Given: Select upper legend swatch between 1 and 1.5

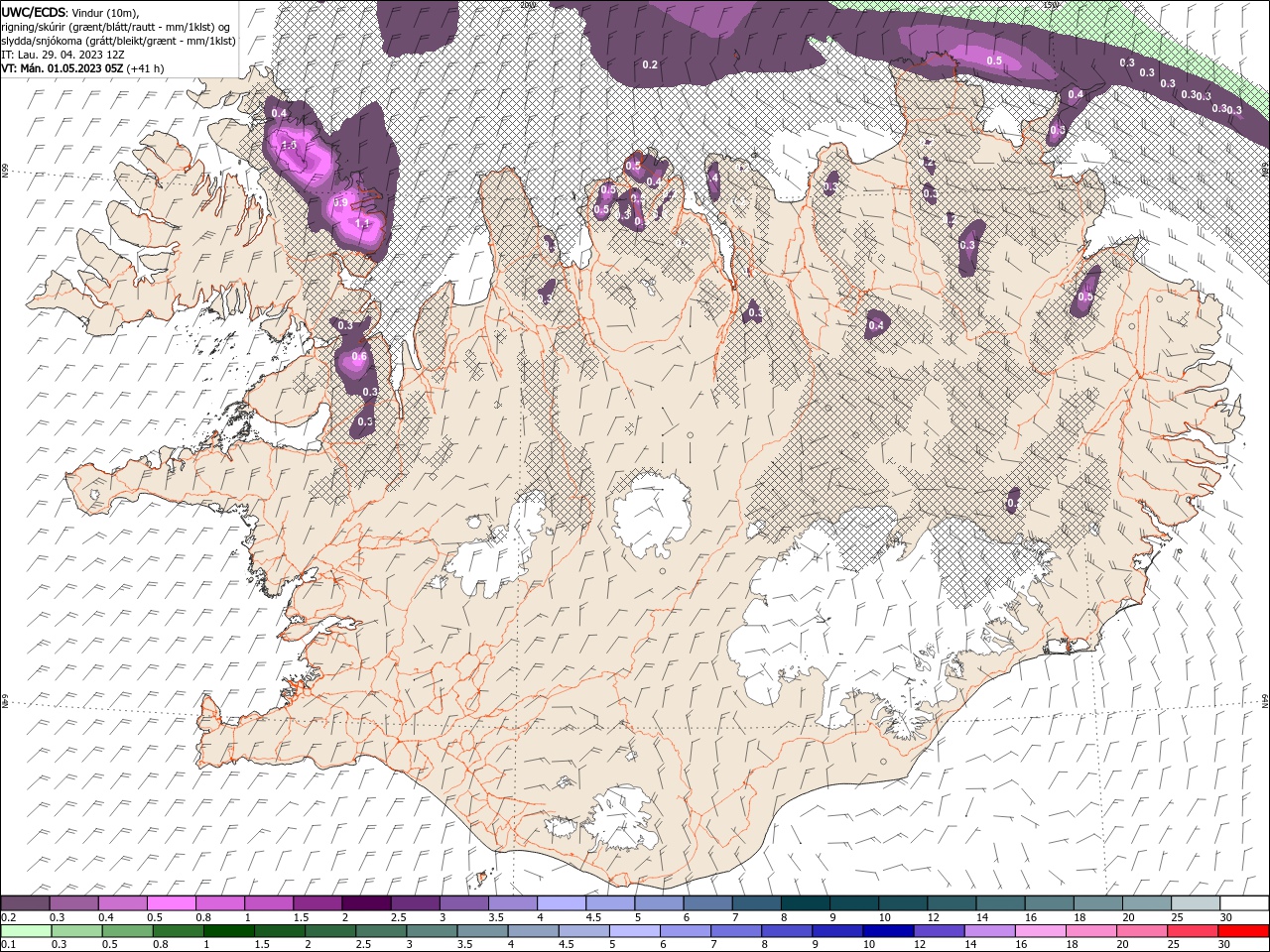Looking at the screenshot, I should click(268, 903).
